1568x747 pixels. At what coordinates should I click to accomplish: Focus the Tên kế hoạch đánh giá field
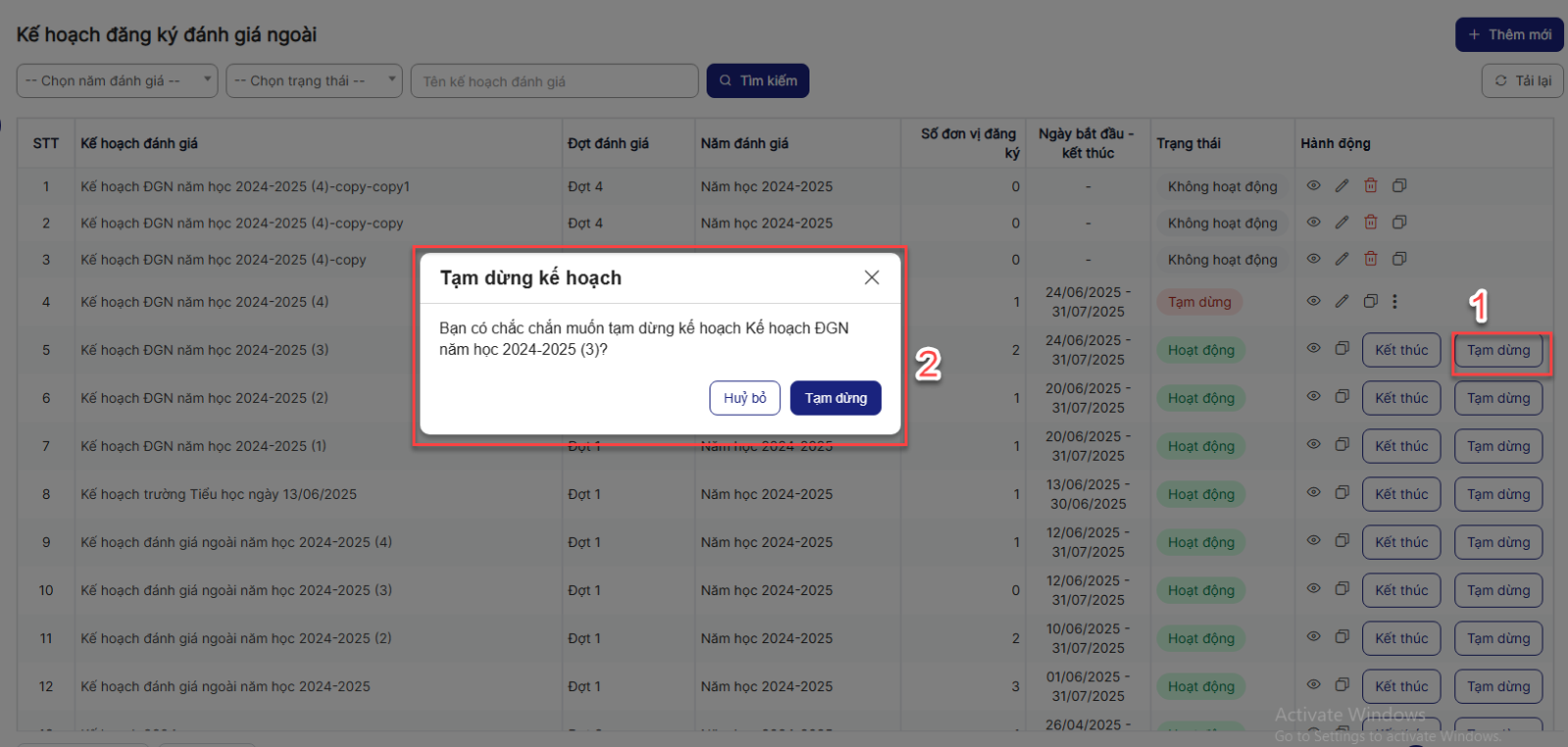[x=555, y=81]
